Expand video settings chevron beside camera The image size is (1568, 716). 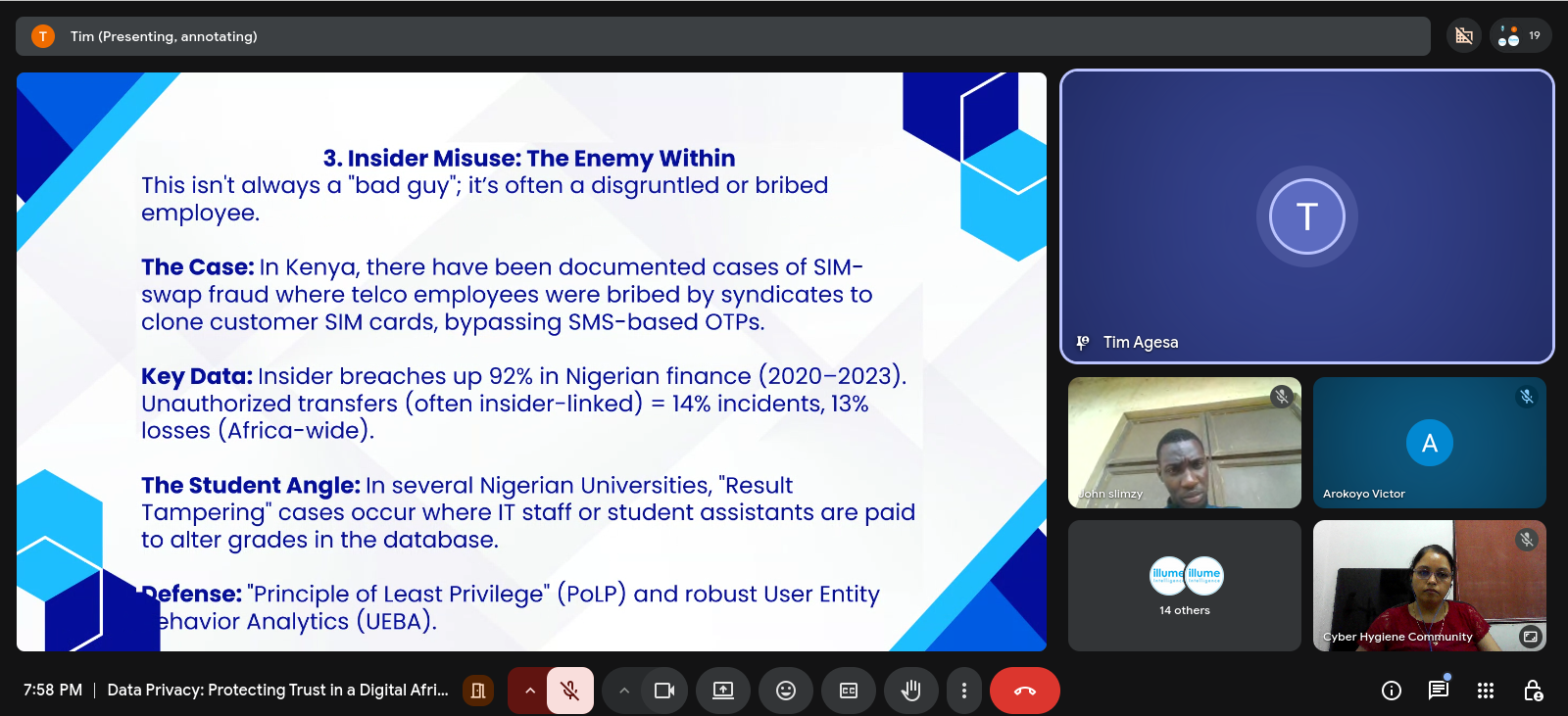click(623, 691)
